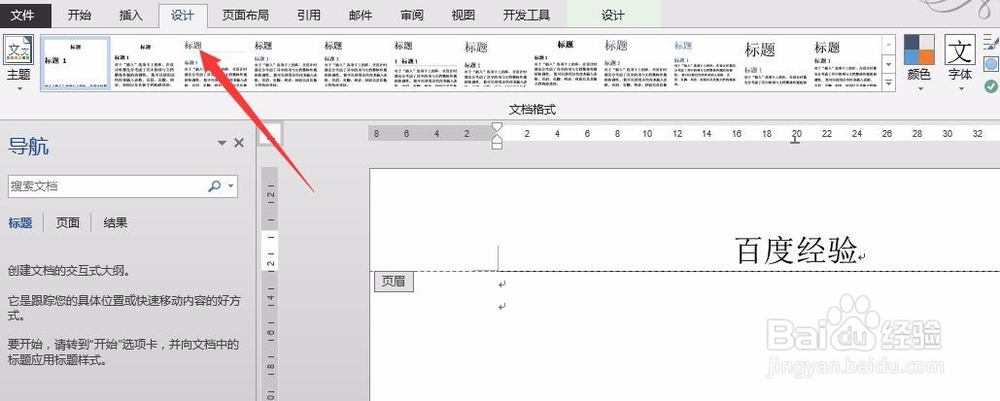Viewport: 1000px width, 401px height.
Task: Open the 主题 (Themes) button
Action: (18, 62)
